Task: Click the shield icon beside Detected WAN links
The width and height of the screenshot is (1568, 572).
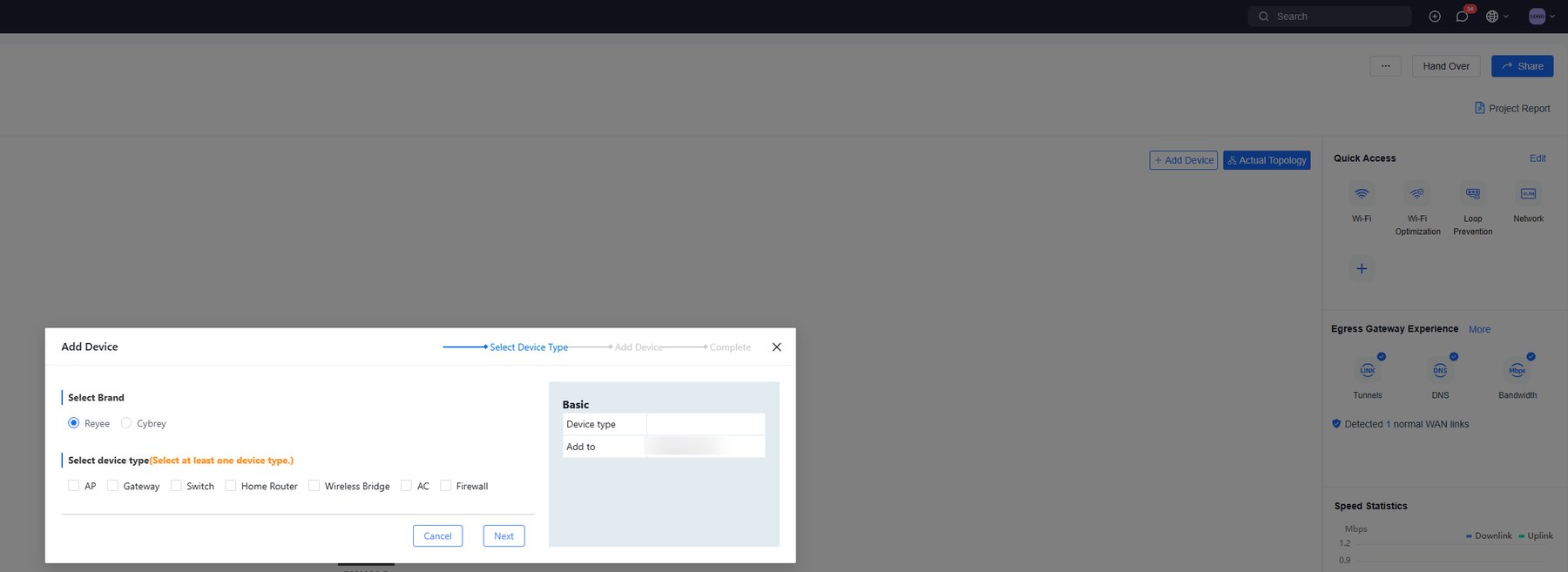Action: (1336, 424)
